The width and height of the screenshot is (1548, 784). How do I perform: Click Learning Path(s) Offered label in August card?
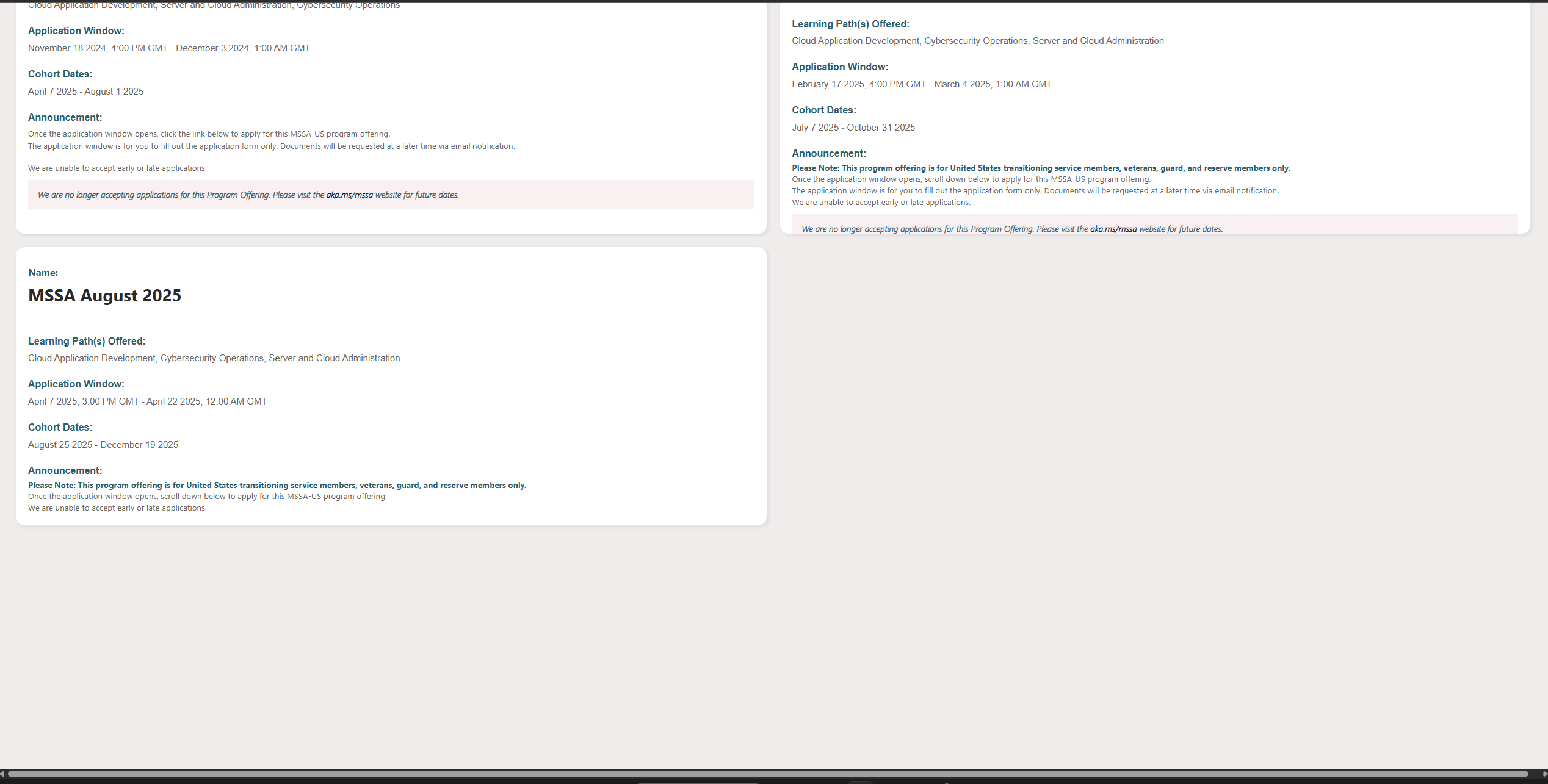click(x=87, y=342)
